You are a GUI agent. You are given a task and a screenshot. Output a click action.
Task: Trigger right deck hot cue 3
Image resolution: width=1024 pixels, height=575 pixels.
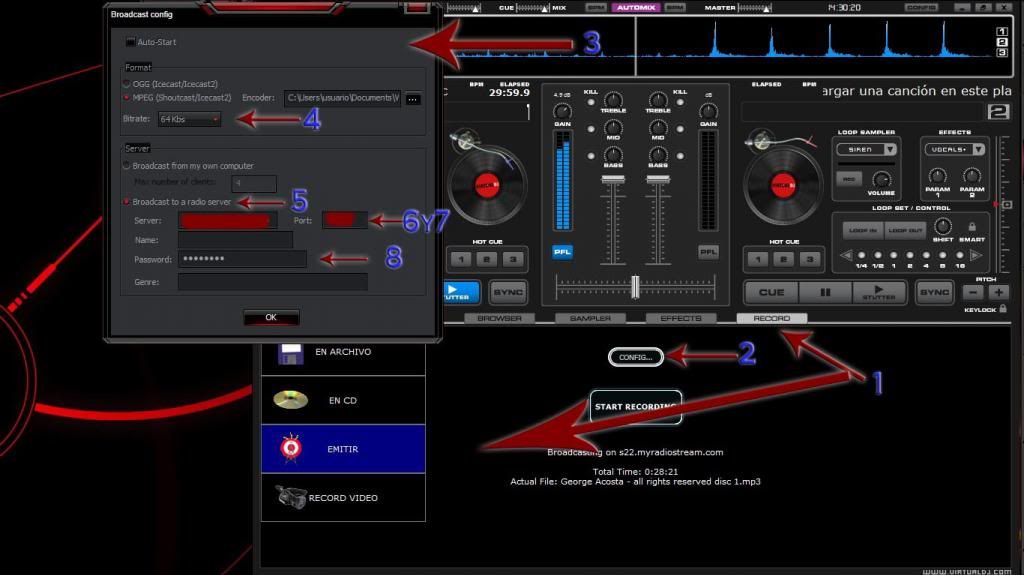[x=809, y=259]
